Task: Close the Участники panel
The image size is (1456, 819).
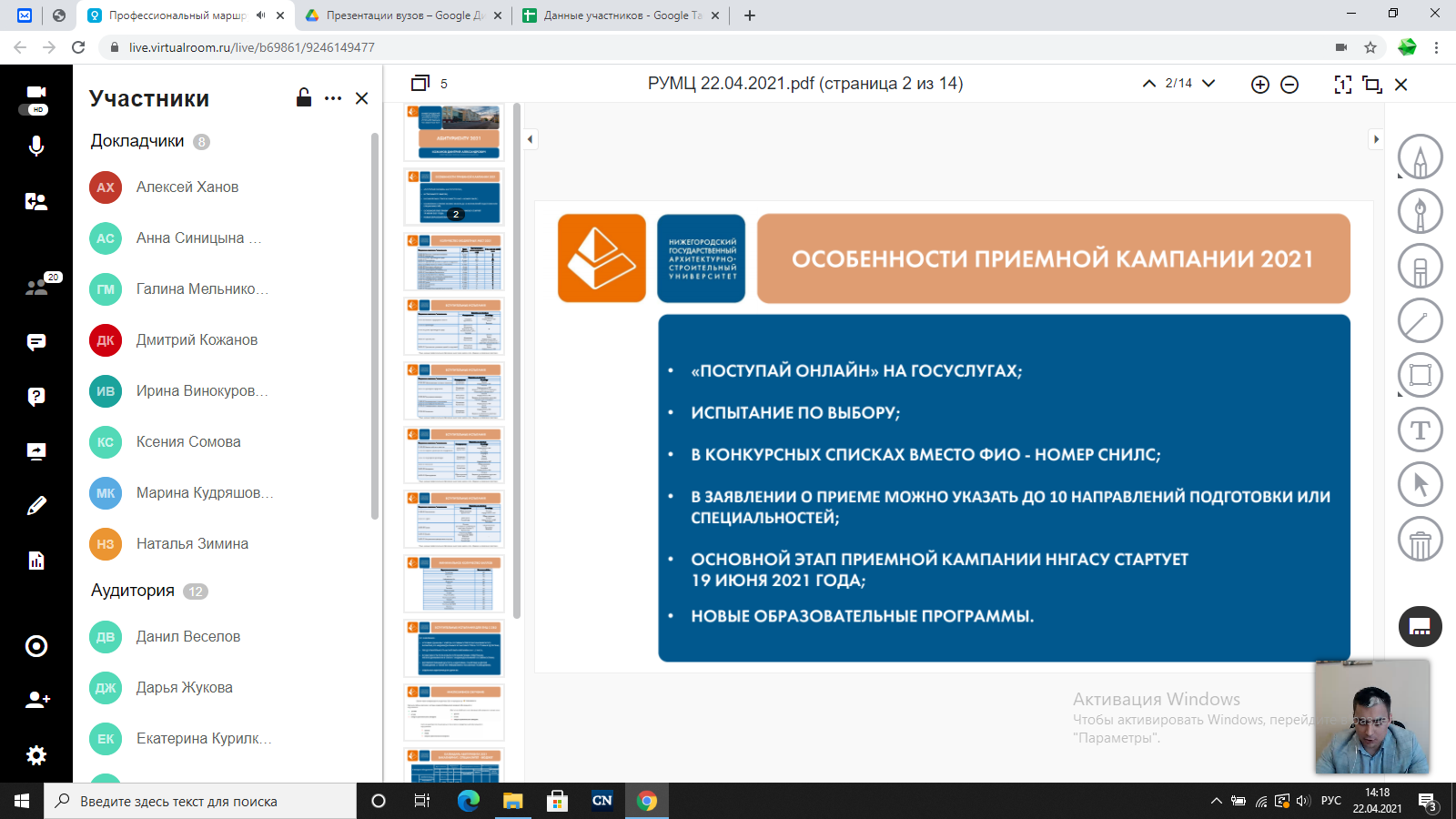Action: [x=361, y=98]
